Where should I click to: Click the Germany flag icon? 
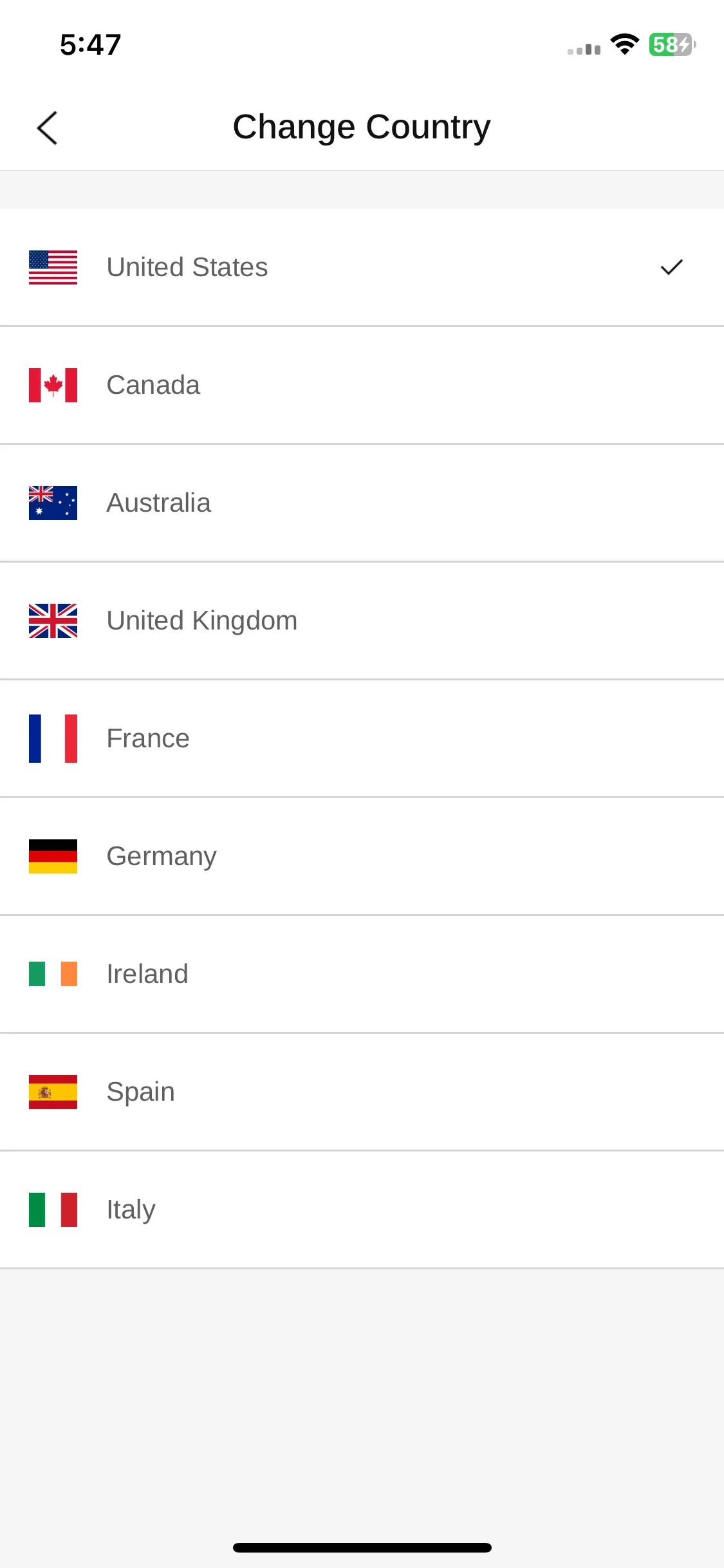53,856
